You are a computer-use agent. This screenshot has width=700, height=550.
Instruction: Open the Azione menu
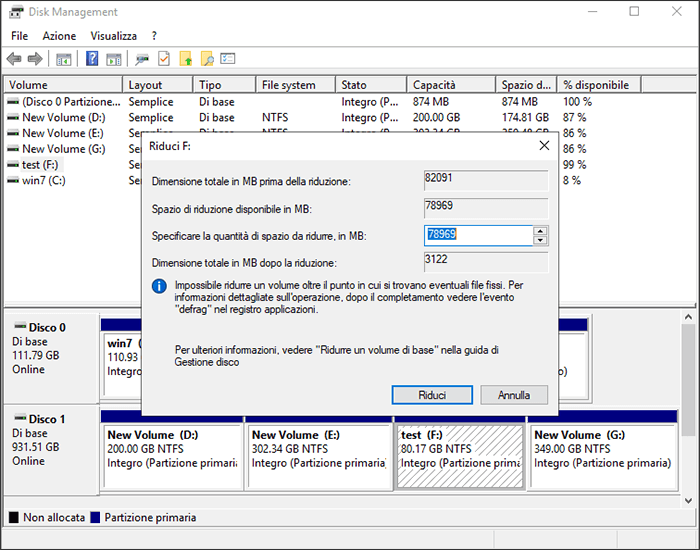point(59,36)
